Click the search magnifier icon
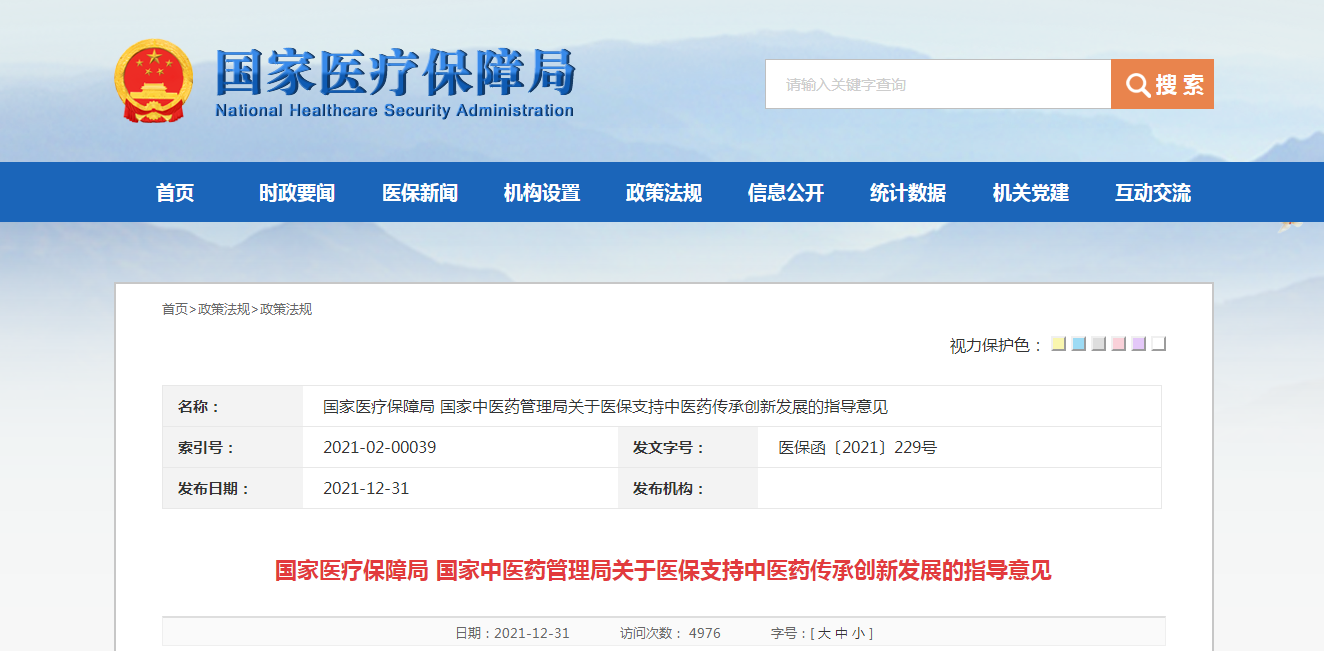 [x=1138, y=85]
